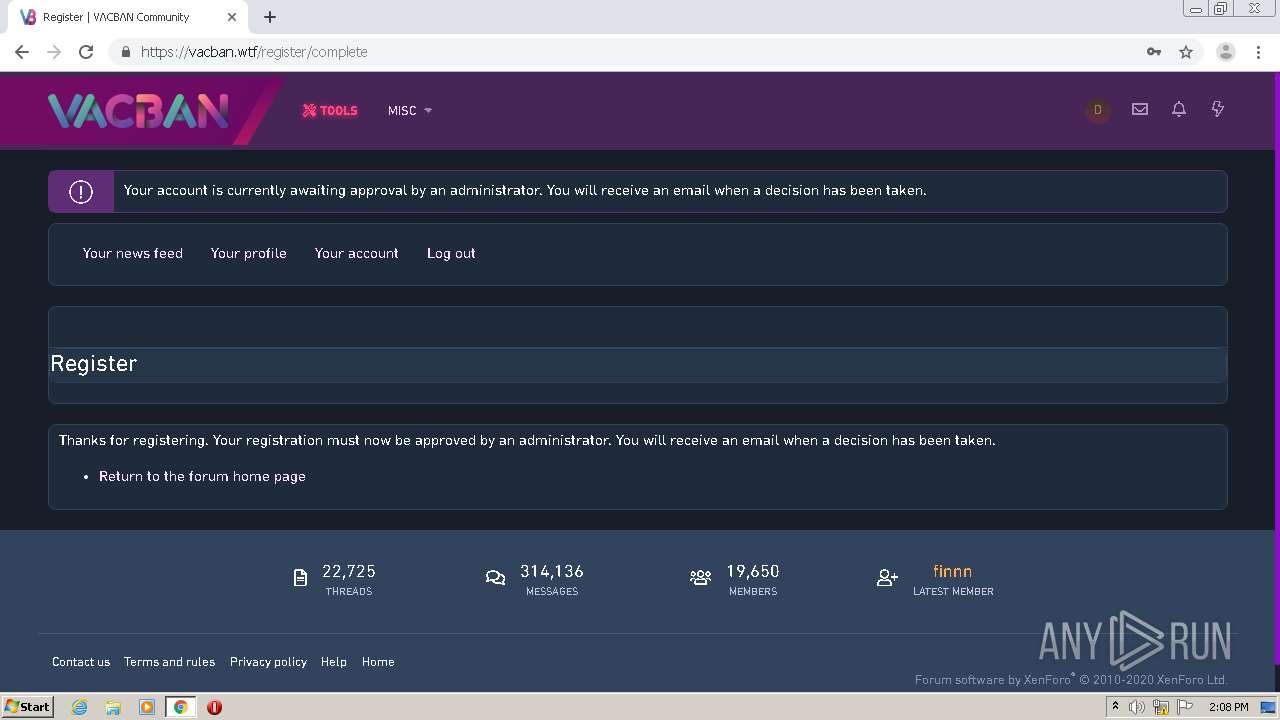Open the Windows Start menu
Screen dimensions: 1280x720
pos(27,707)
